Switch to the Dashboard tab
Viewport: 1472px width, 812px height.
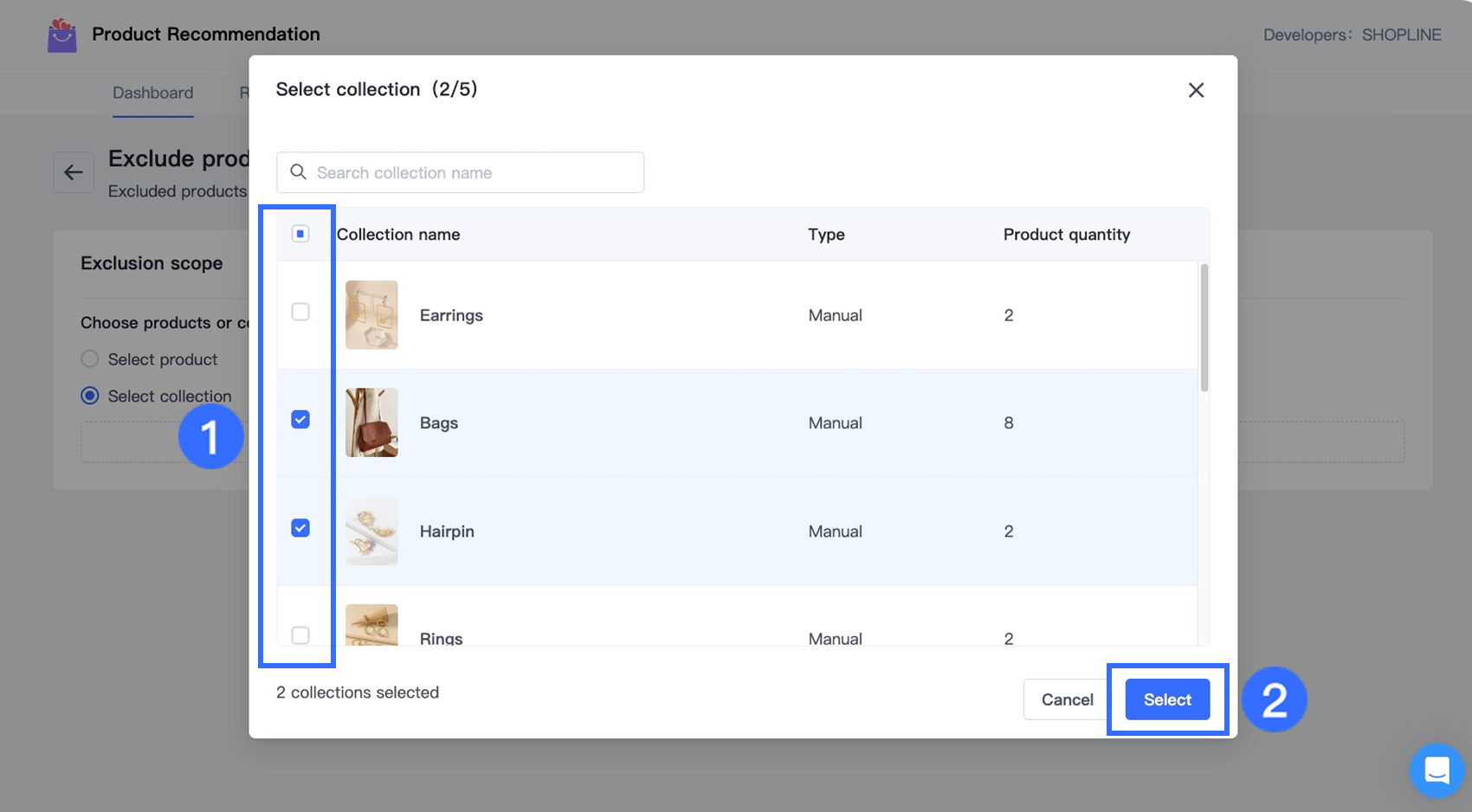pyautogui.click(x=152, y=93)
